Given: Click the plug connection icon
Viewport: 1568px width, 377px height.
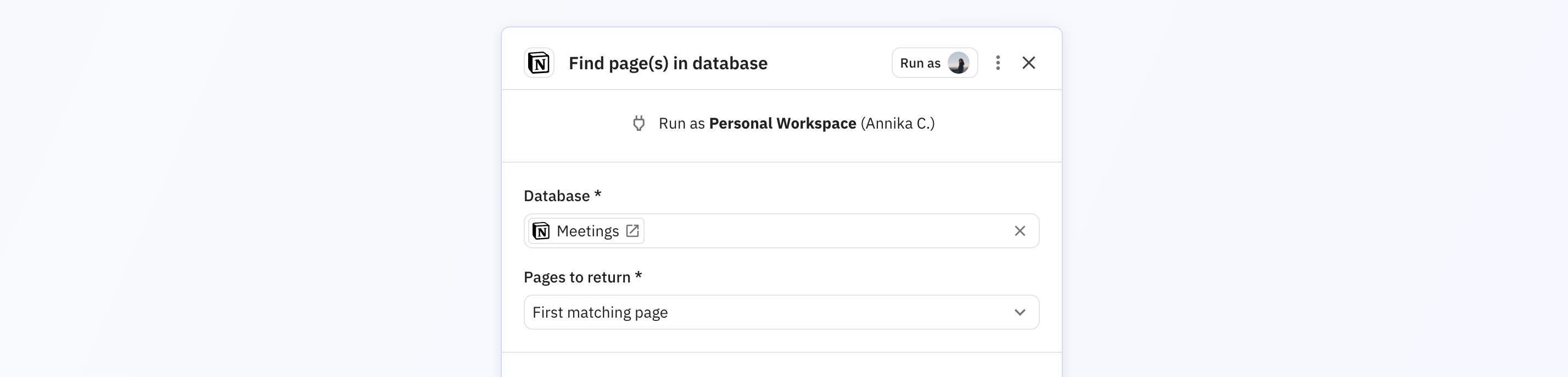Looking at the screenshot, I should (639, 123).
